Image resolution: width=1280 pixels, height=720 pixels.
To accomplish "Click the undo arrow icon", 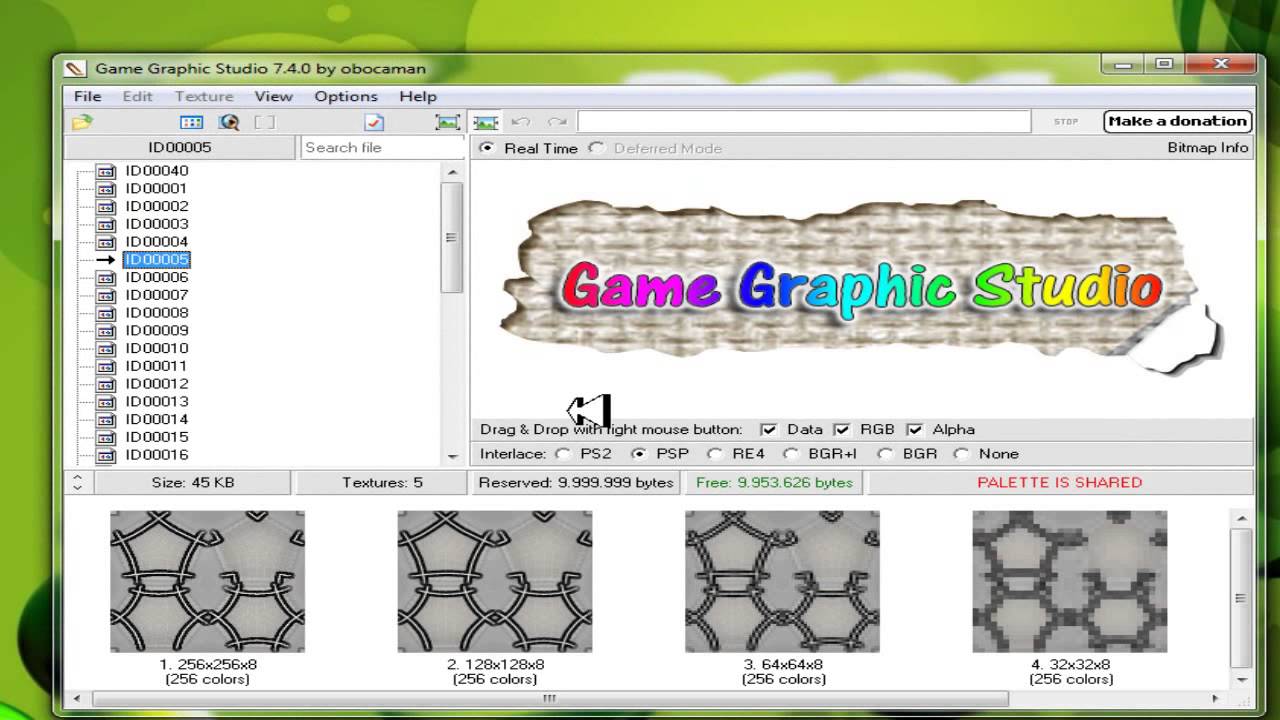I will (x=520, y=122).
